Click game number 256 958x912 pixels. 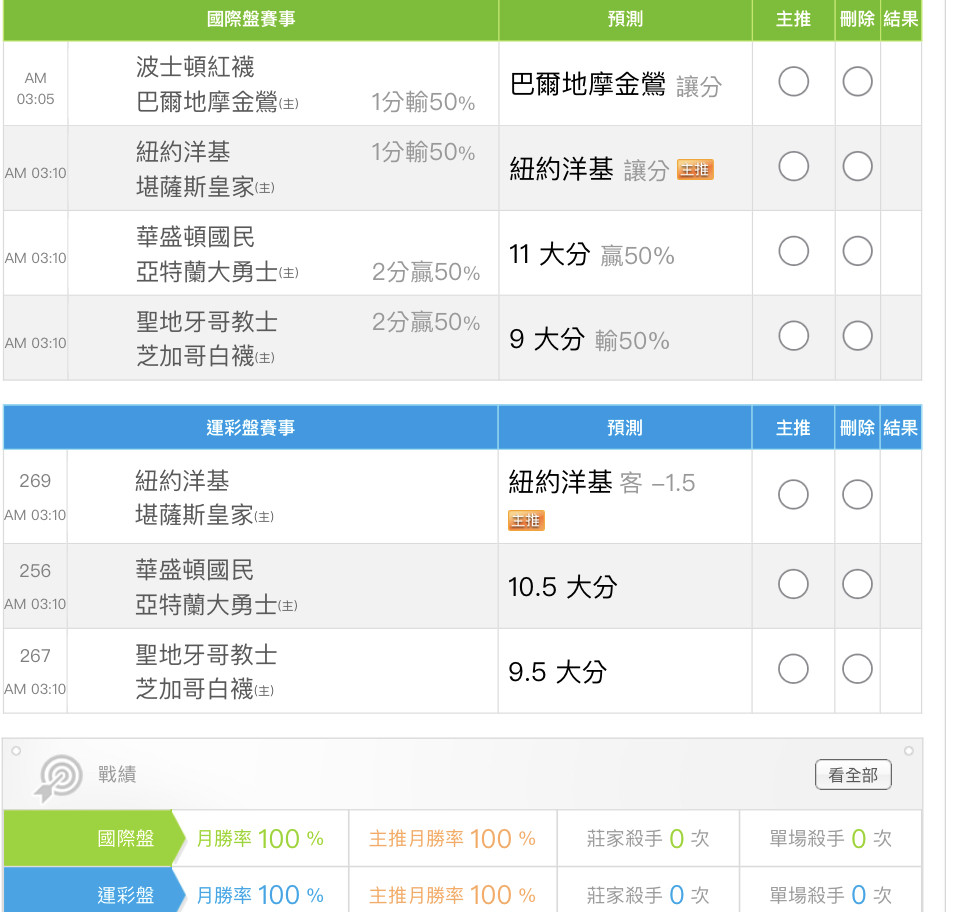pyautogui.click(x=35, y=571)
